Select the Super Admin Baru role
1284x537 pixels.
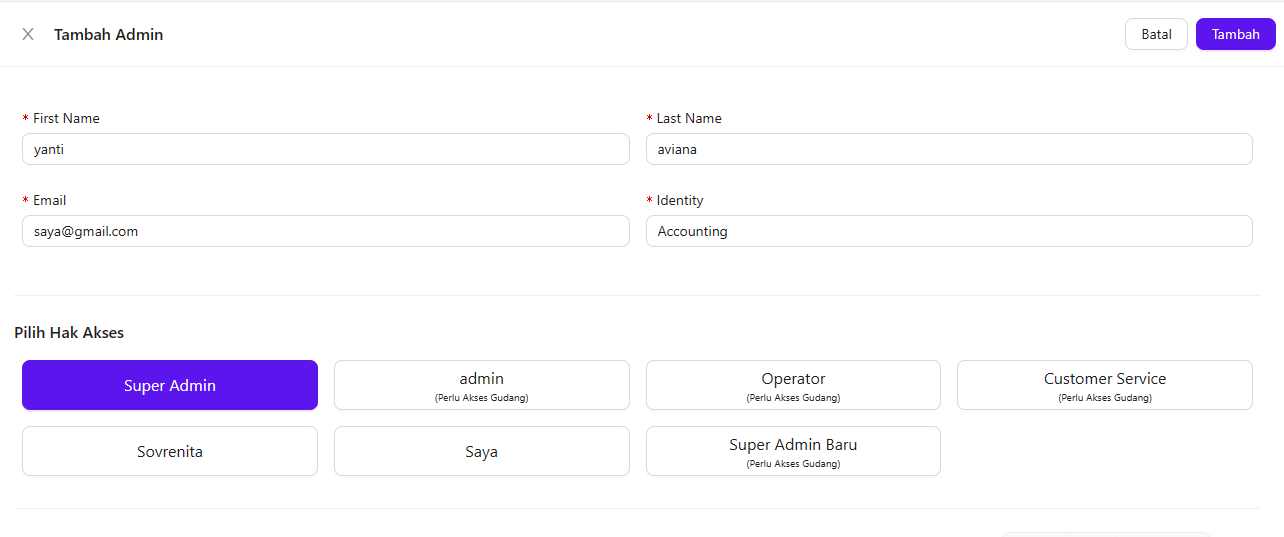click(x=793, y=451)
